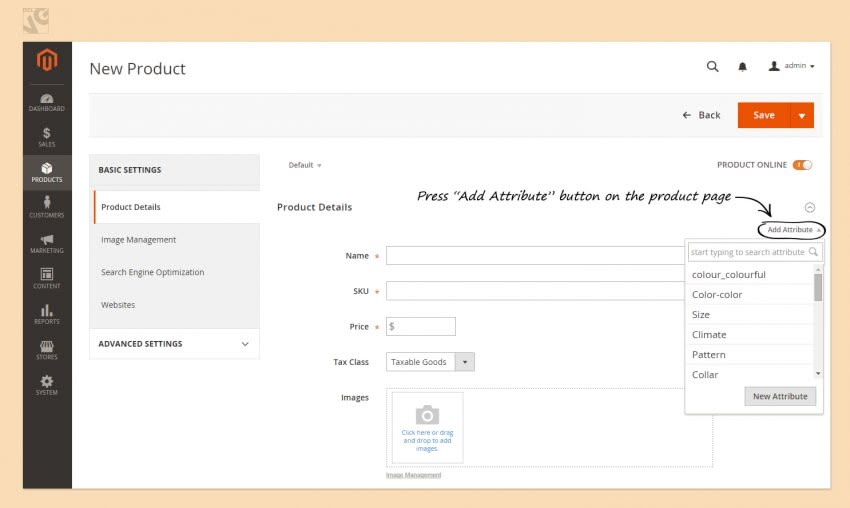Click the orange Save button
850x508 pixels.
click(x=764, y=115)
